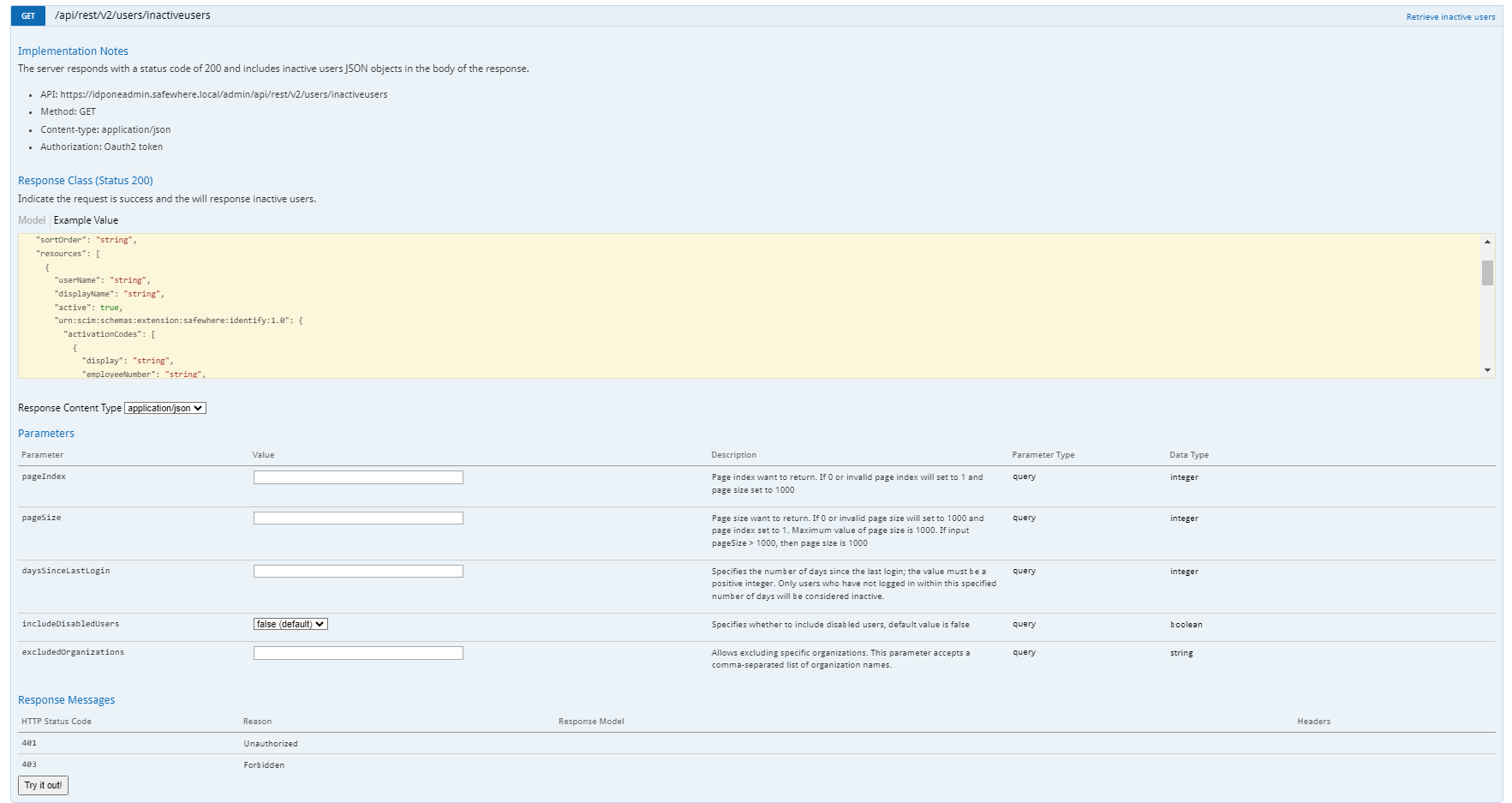Click the Parameters section heading
This screenshot has height=803, width=1512.
(46, 434)
